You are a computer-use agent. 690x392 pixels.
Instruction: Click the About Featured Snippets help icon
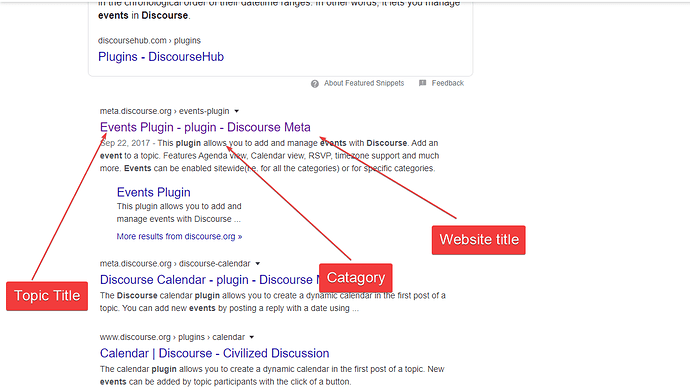point(315,84)
